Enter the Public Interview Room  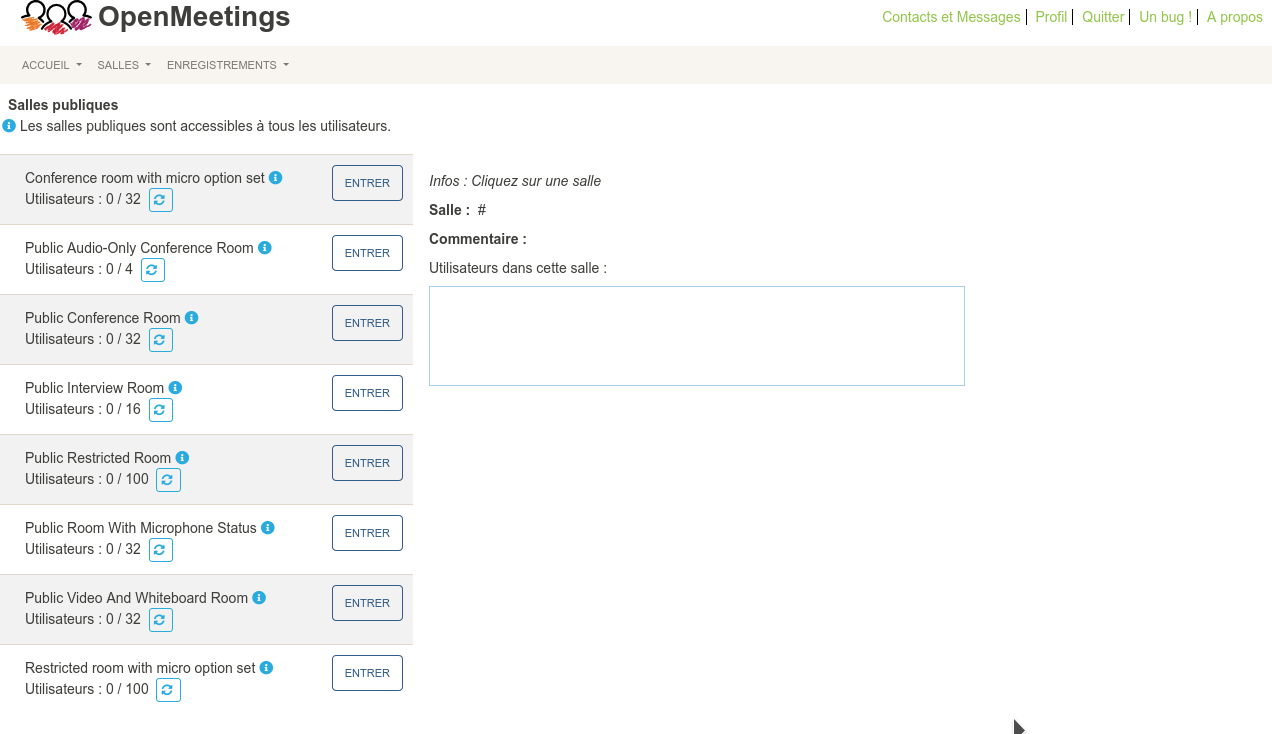tap(367, 393)
